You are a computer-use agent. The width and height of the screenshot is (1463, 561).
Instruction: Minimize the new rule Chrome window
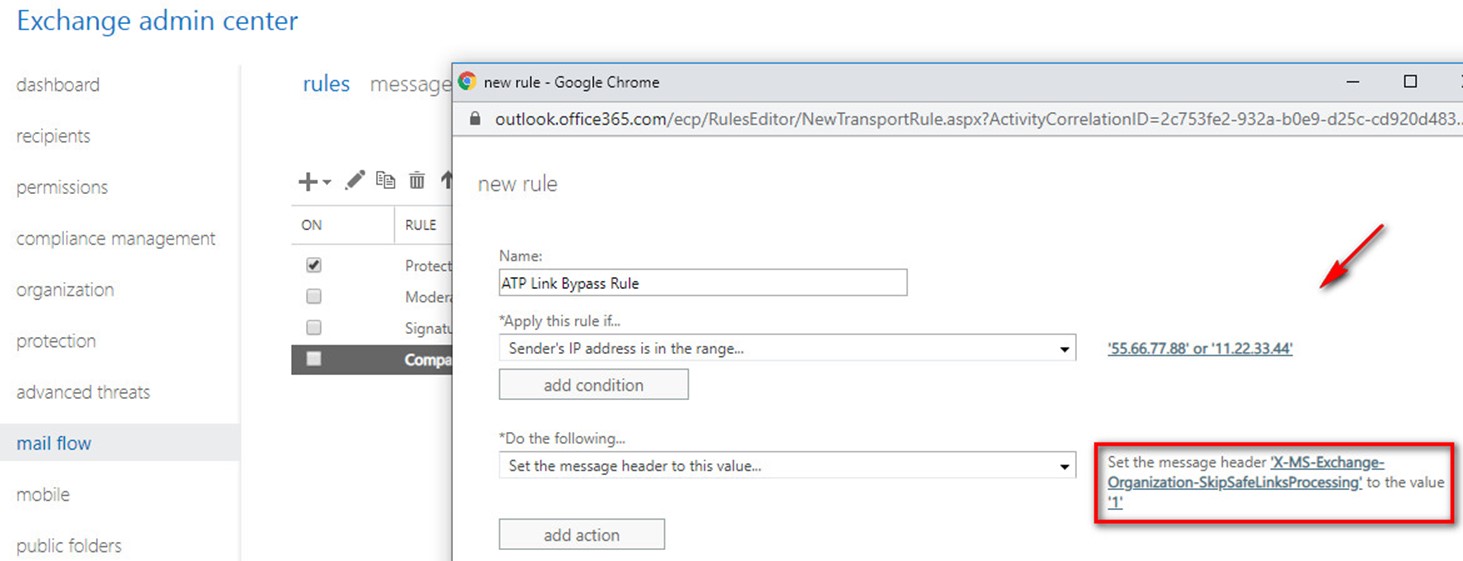[x=1353, y=82]
